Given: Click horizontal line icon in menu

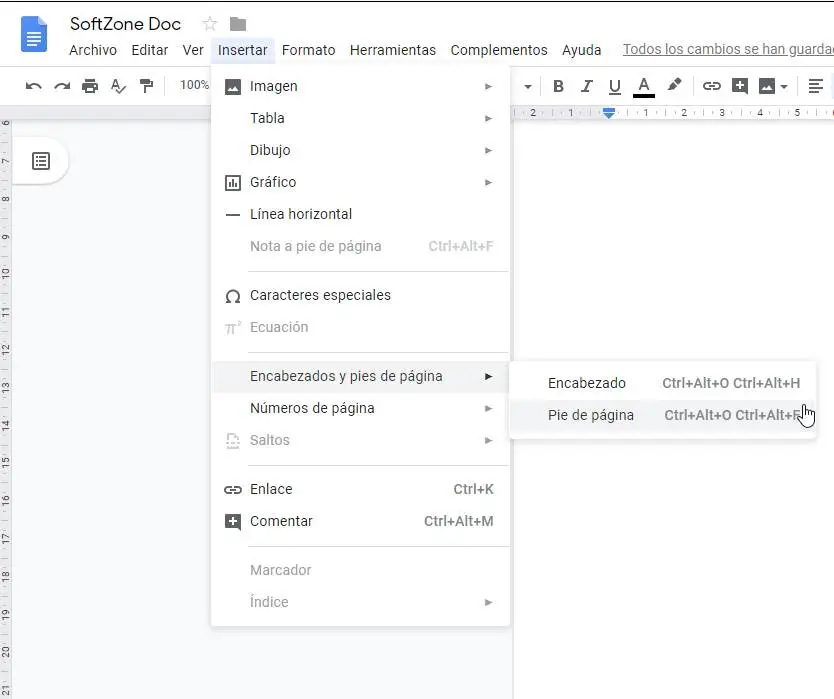Looking at the screenshot, I should (232, 215).
